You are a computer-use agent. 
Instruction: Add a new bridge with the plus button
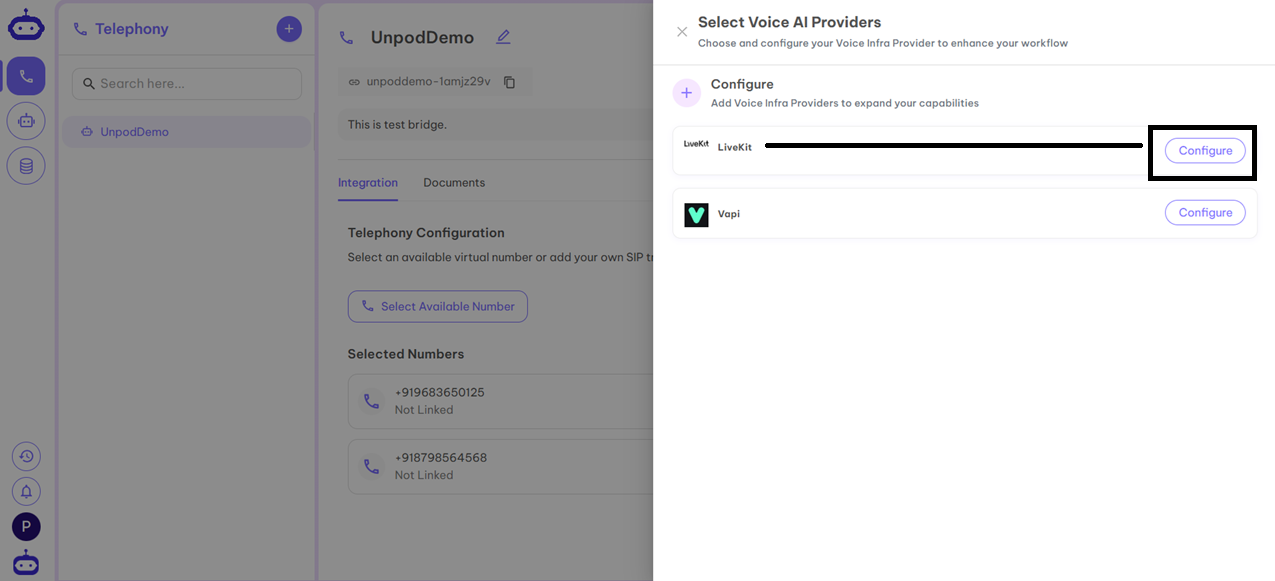pos(288,28)
